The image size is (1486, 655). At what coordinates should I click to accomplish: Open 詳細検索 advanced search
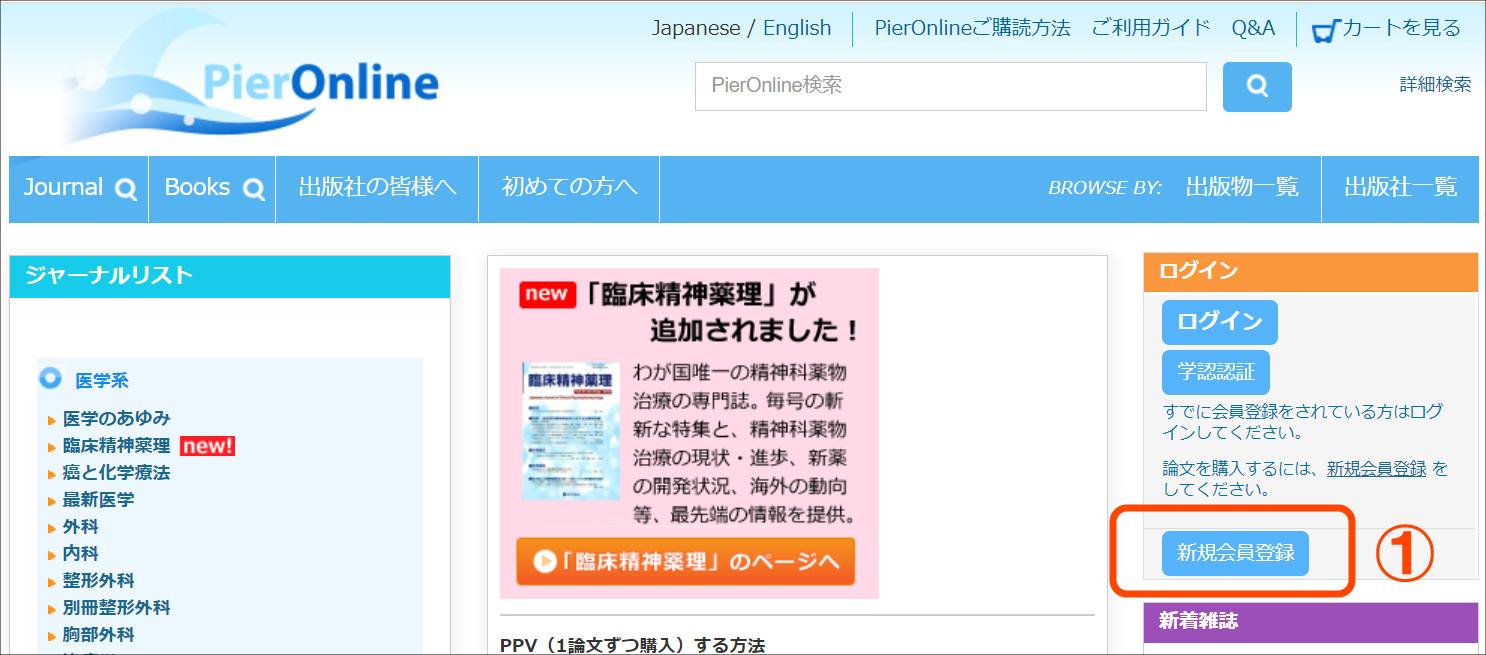tap(1435, 85)
